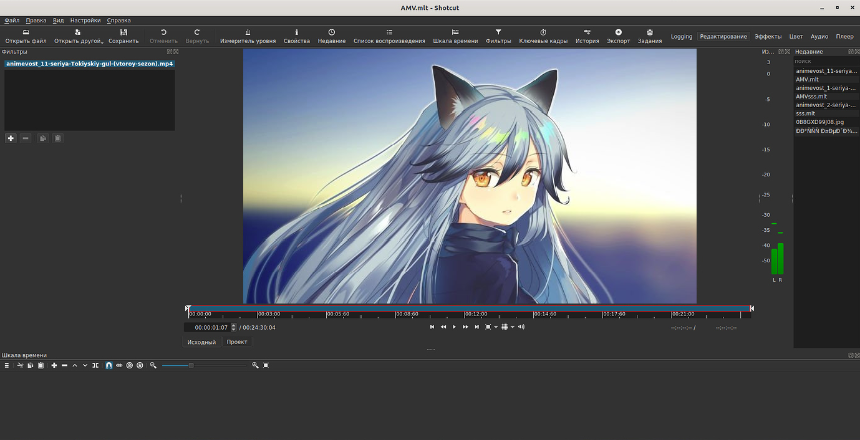Cut the selected clip in timeline toolbar

point(20,365)
